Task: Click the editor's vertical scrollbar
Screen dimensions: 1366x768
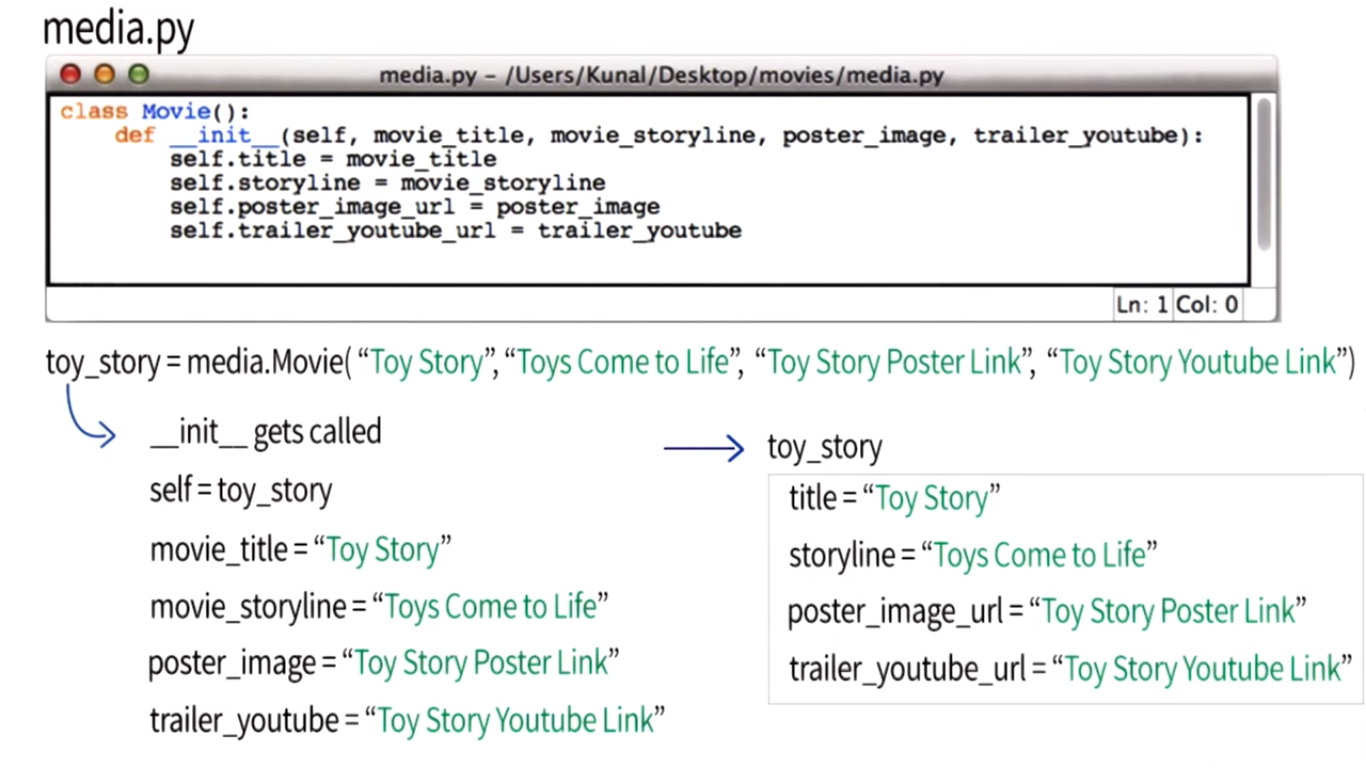Action: click(1264, 173)
